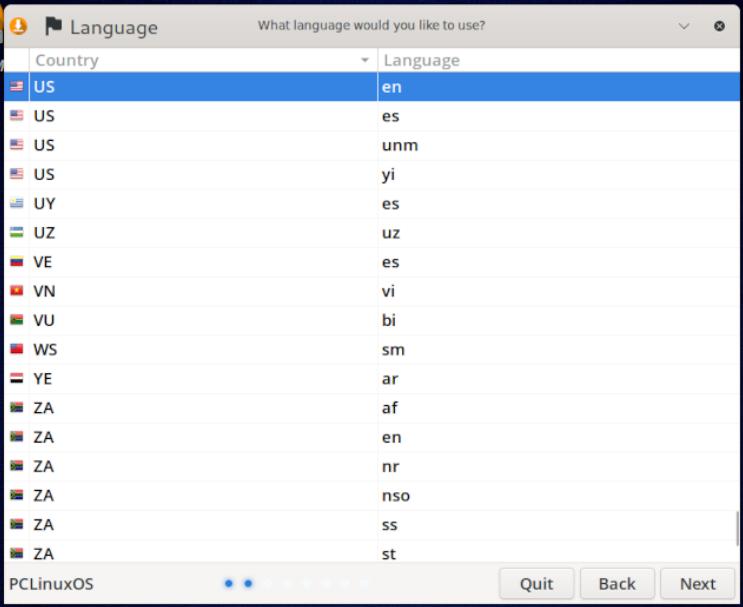Click the Vietnam flag icon

17,290
